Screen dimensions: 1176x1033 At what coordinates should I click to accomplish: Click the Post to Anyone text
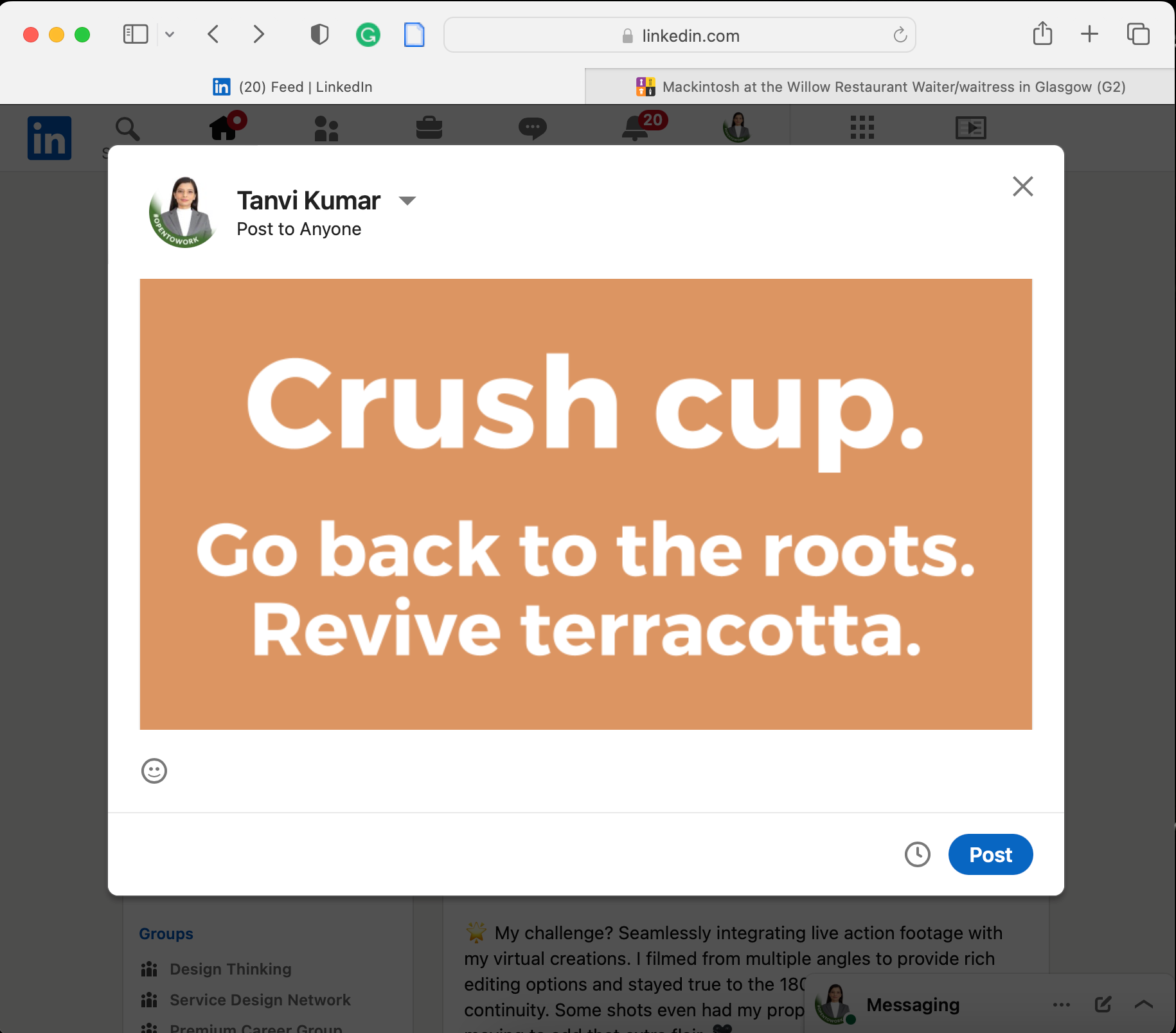pyautogui.click(x=299, y=229)
